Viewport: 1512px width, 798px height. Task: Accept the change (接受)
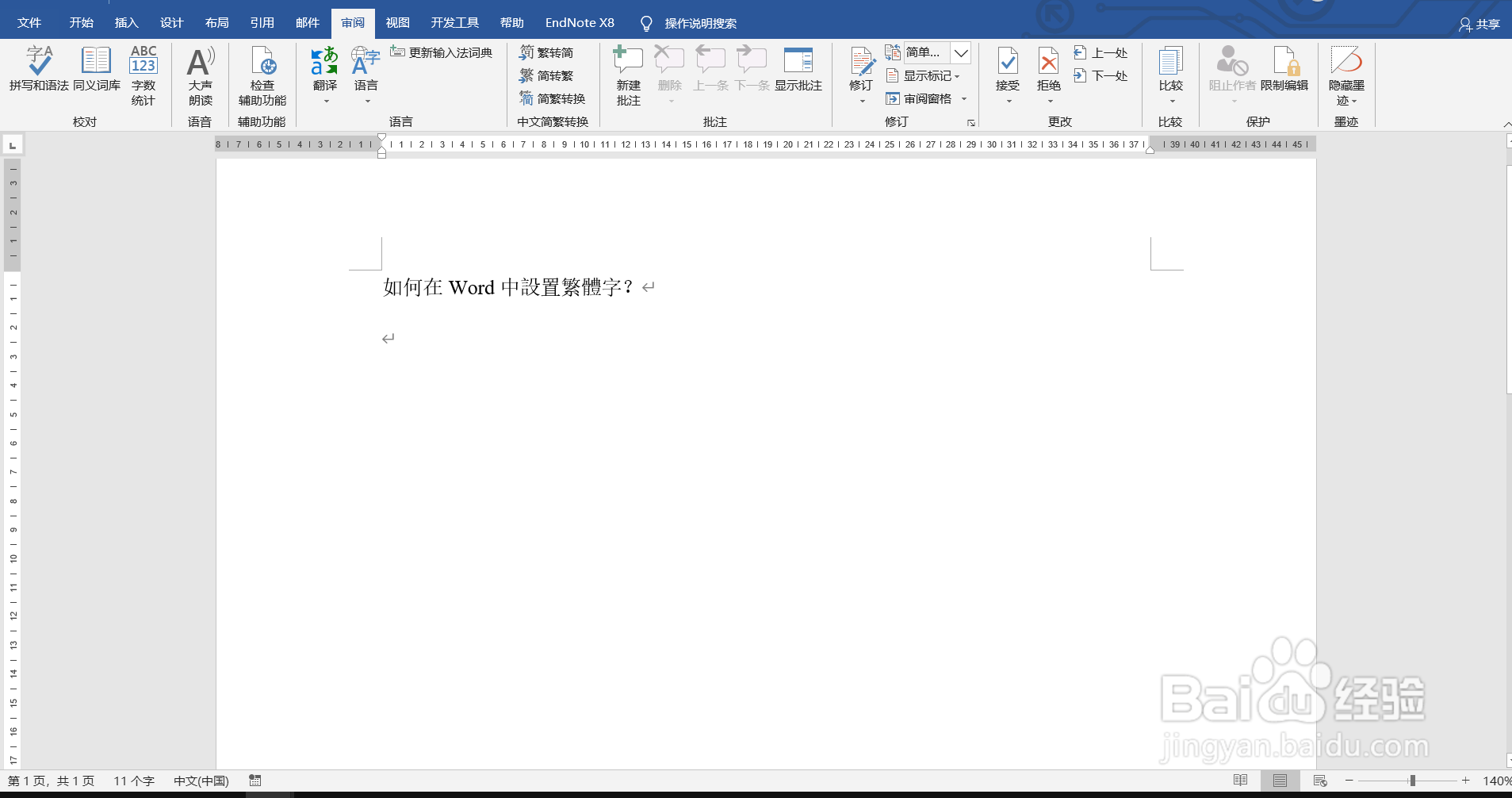[1008, 69]
